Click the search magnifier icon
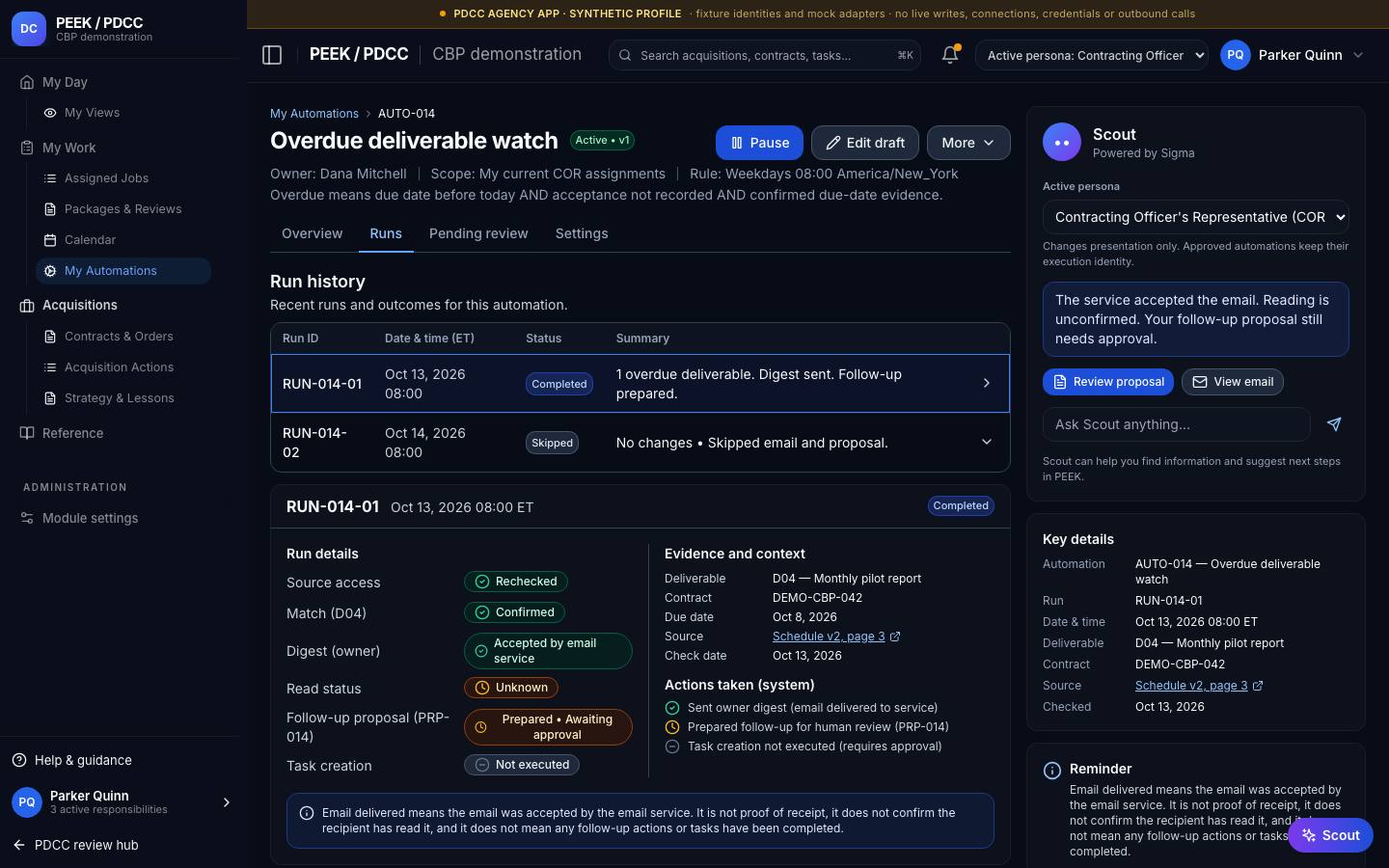 point(625,56)
